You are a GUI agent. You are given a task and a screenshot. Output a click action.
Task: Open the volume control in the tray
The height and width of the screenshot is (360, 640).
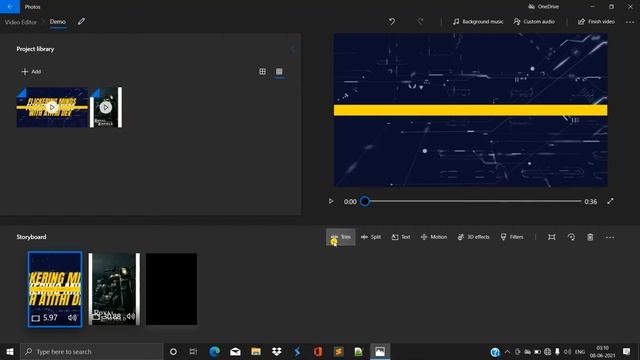(567, 351)
